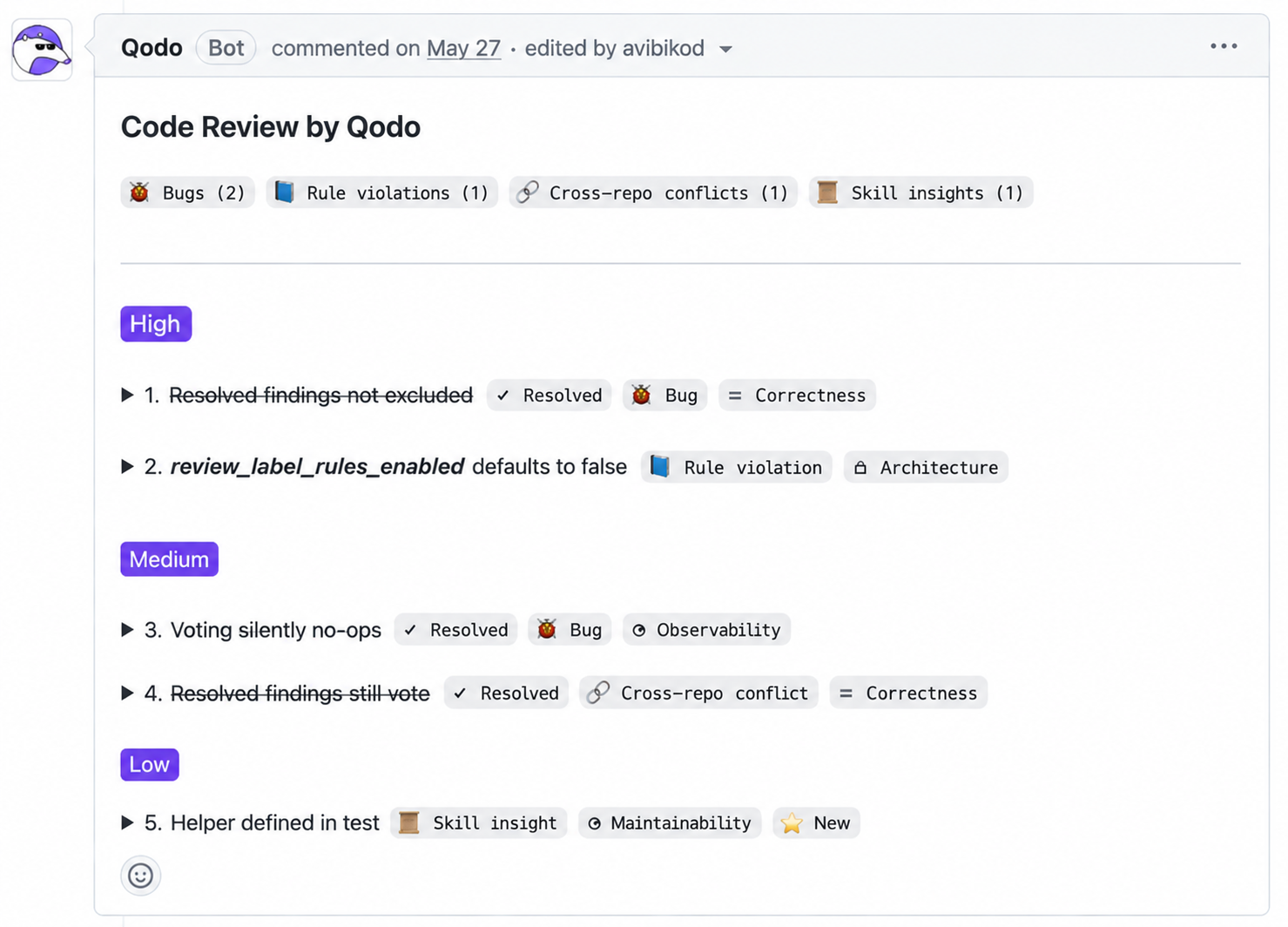This screenshot has height=927, width=1288.
Task: Click the equals icon in finding 4 Correctness tag
Action: (x=846, y=694)
